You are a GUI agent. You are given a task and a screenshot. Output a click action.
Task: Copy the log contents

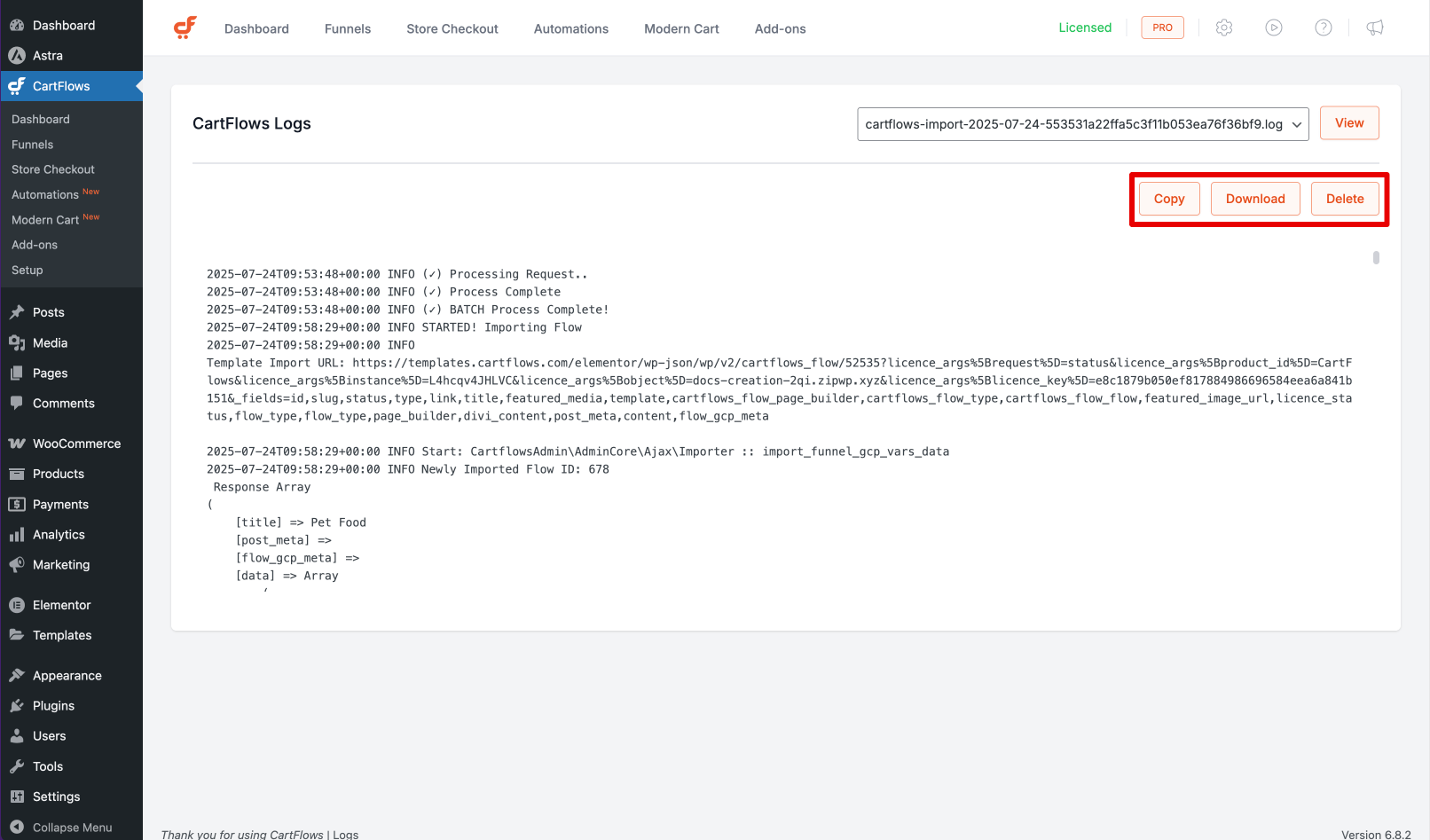coord(1169,199)
